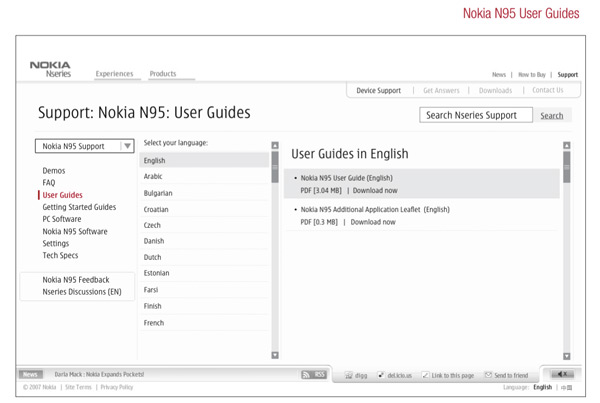Select Farsi in the language list
Screen dimensions: 600x403
[x=204, y=290]
